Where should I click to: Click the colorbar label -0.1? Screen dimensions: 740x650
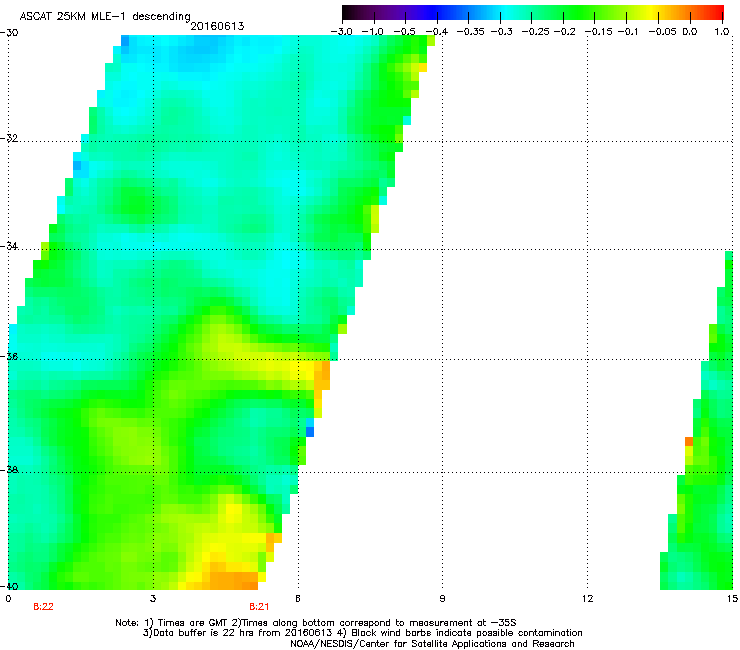[628, 32]
